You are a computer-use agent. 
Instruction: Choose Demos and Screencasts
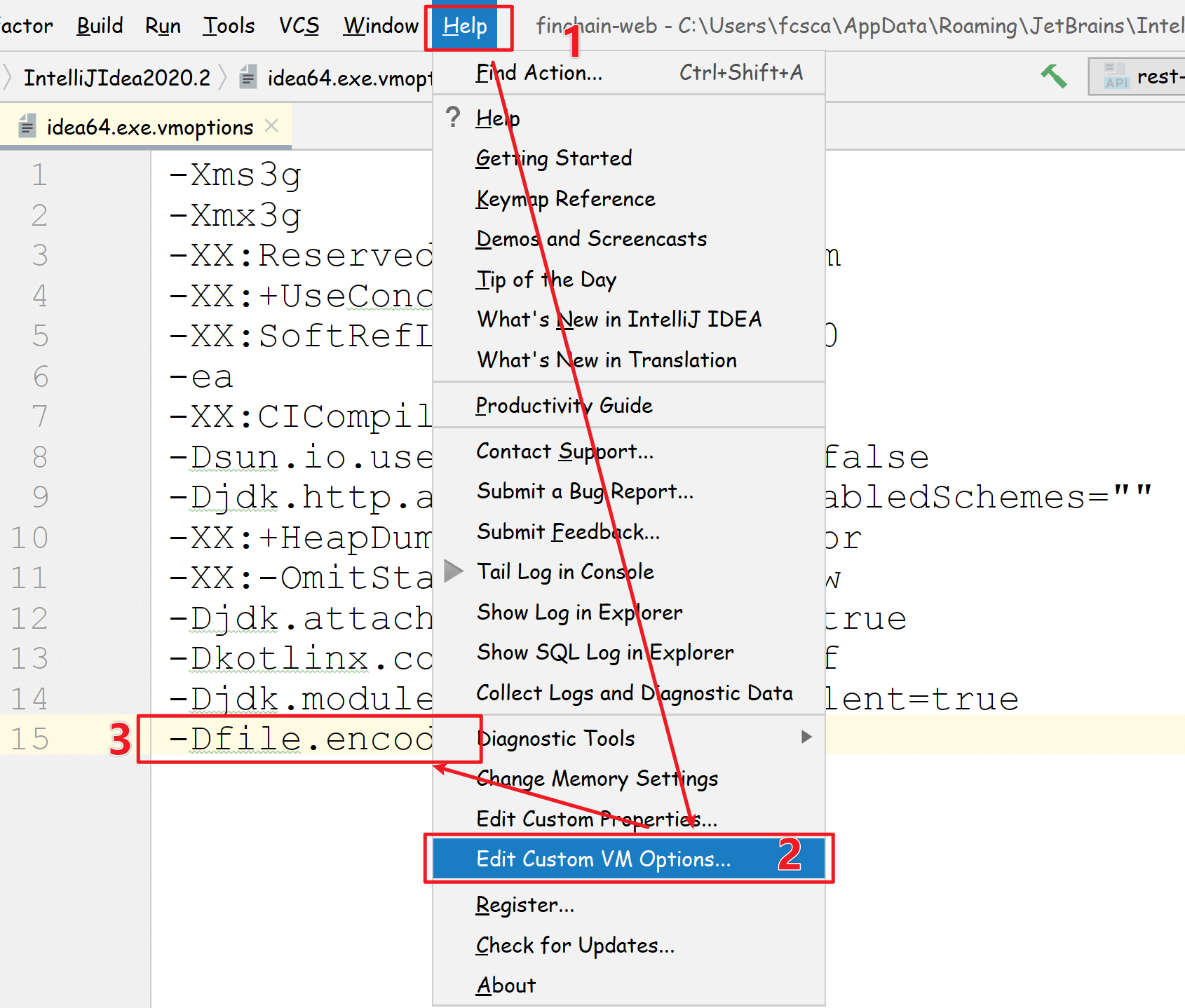click(x=629, y=239)
